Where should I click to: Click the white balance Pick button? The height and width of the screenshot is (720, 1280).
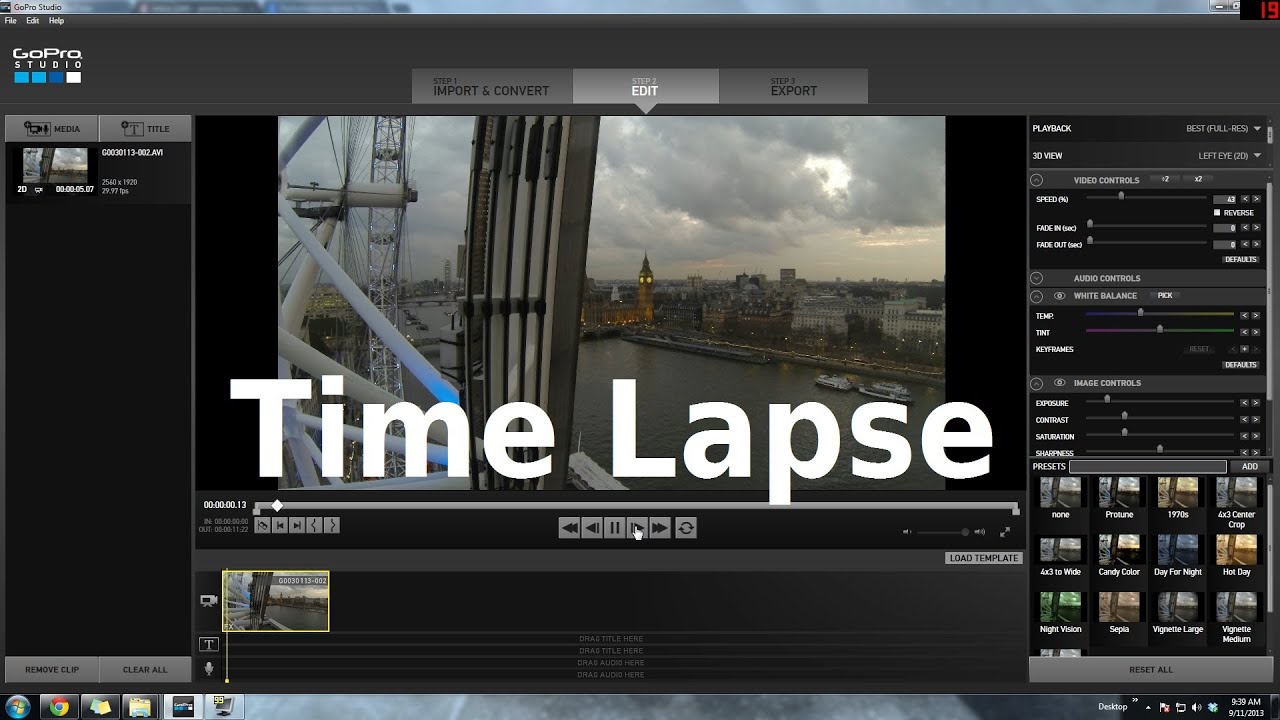click(1165, 296)
